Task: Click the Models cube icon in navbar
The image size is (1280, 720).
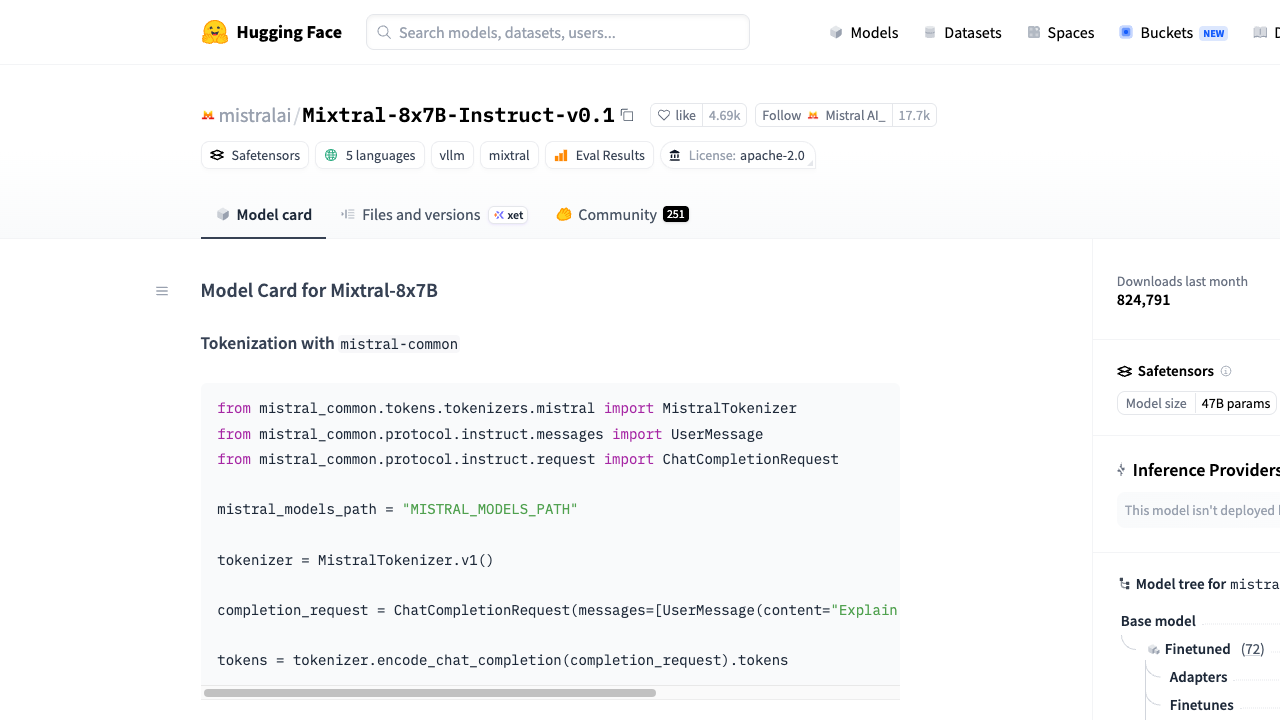Action: coord(836,33)
